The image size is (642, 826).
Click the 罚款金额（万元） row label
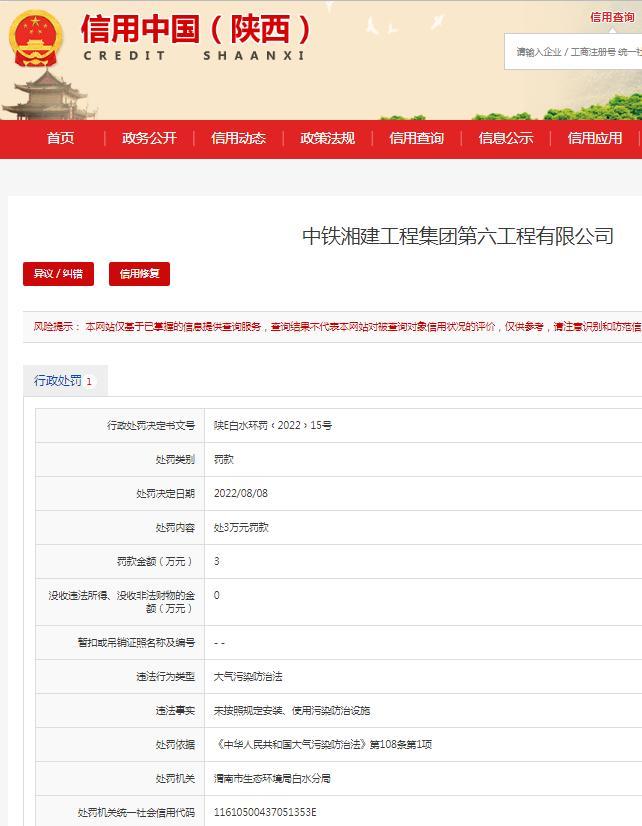pos(156,562)
